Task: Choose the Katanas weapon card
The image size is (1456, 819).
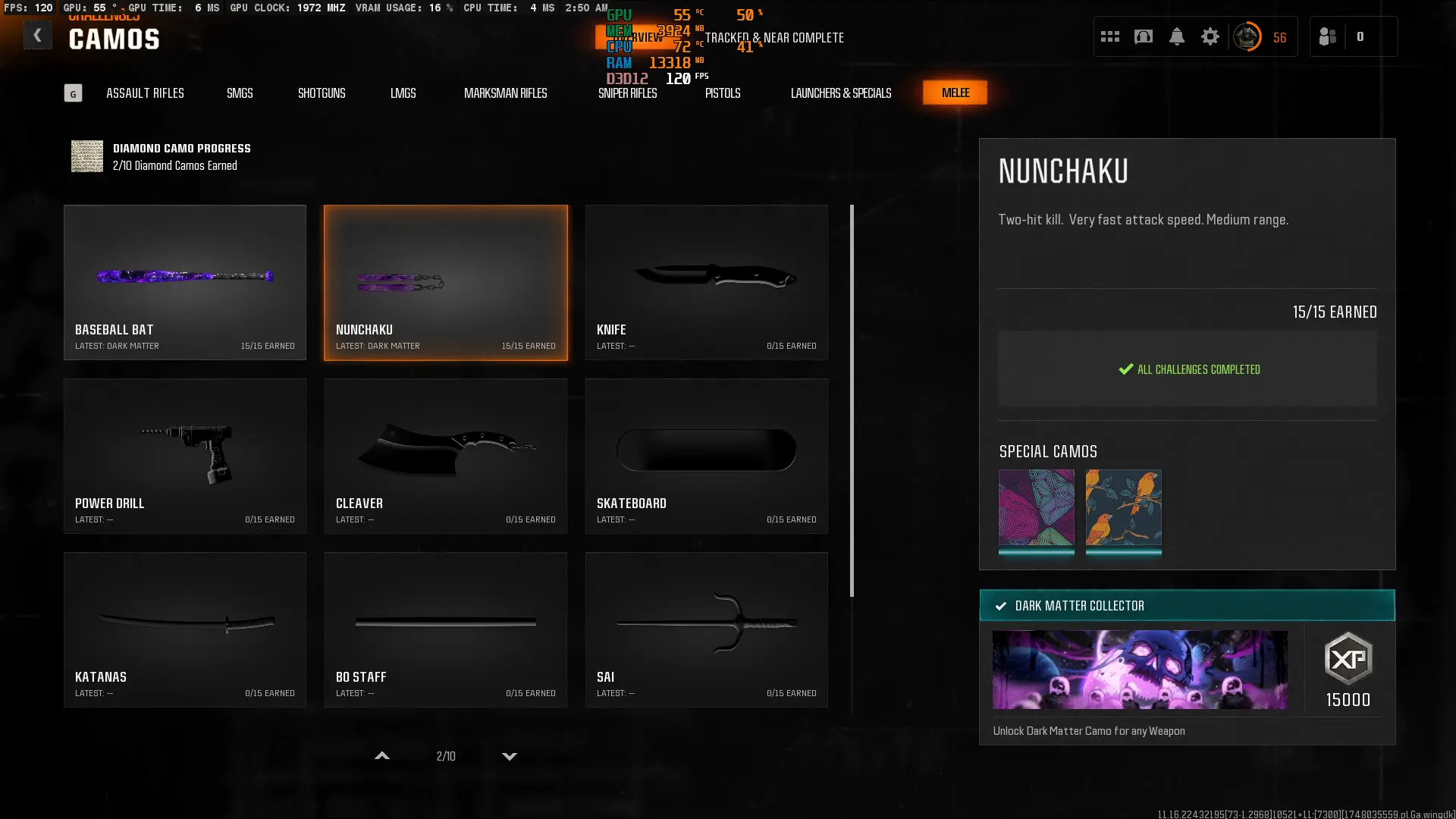Action: [x=185, y=629]
